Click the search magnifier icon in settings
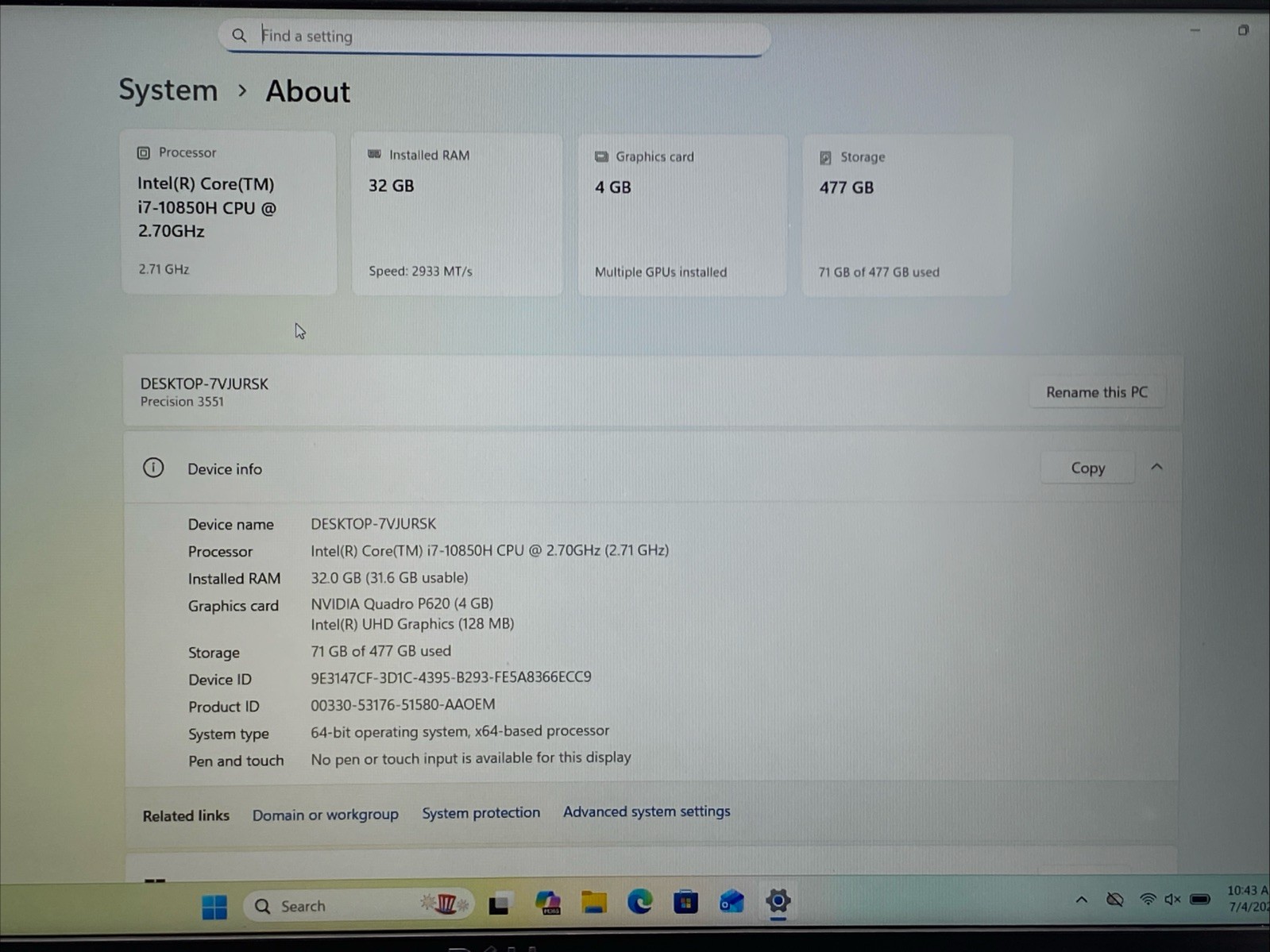Image resolution: width=1270 pixels, height=952 pixels. (x=238, y=36)
